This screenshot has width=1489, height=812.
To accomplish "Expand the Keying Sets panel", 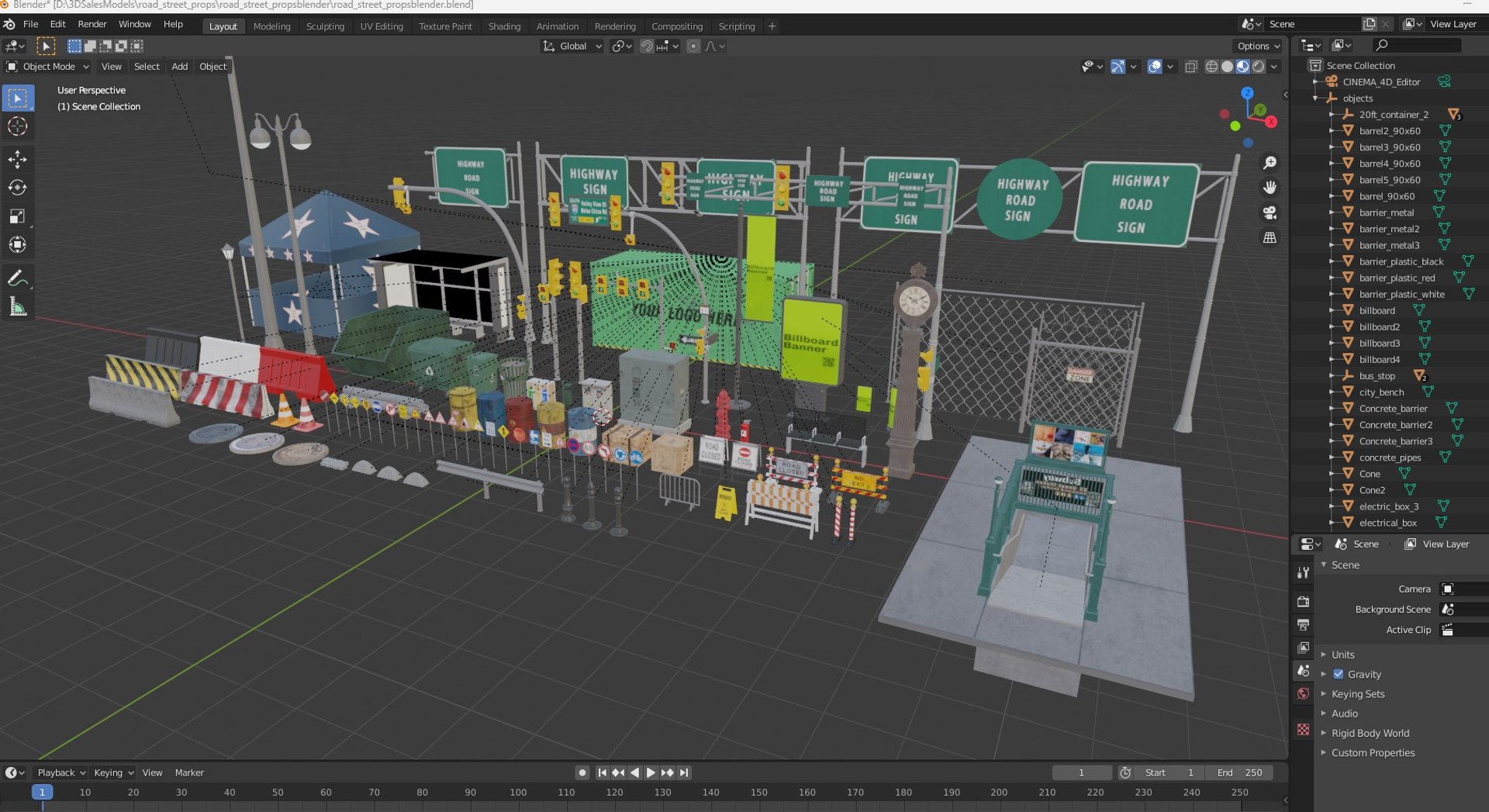I will click(1358, 694).
